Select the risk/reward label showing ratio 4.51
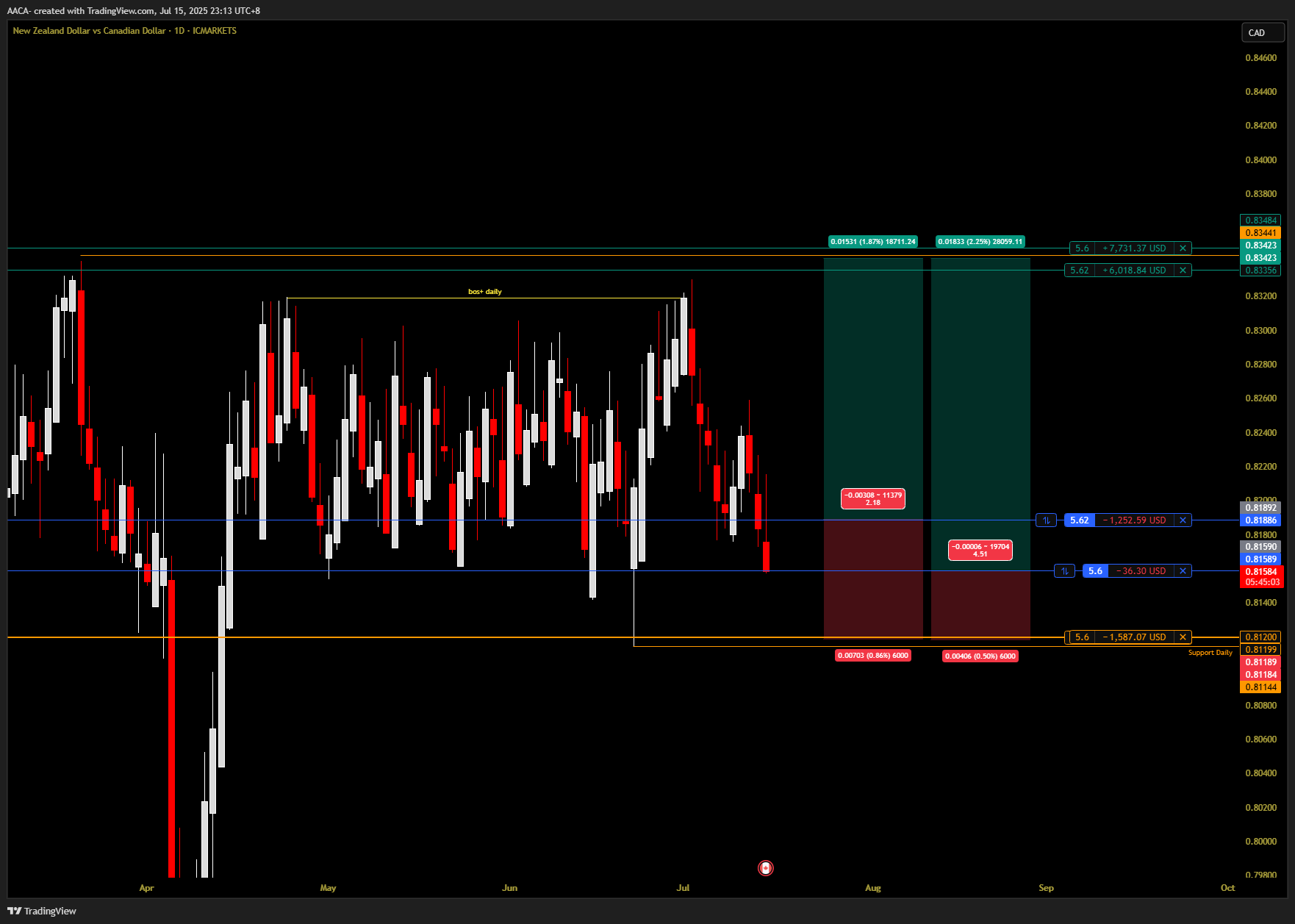 tap(980, 551)
